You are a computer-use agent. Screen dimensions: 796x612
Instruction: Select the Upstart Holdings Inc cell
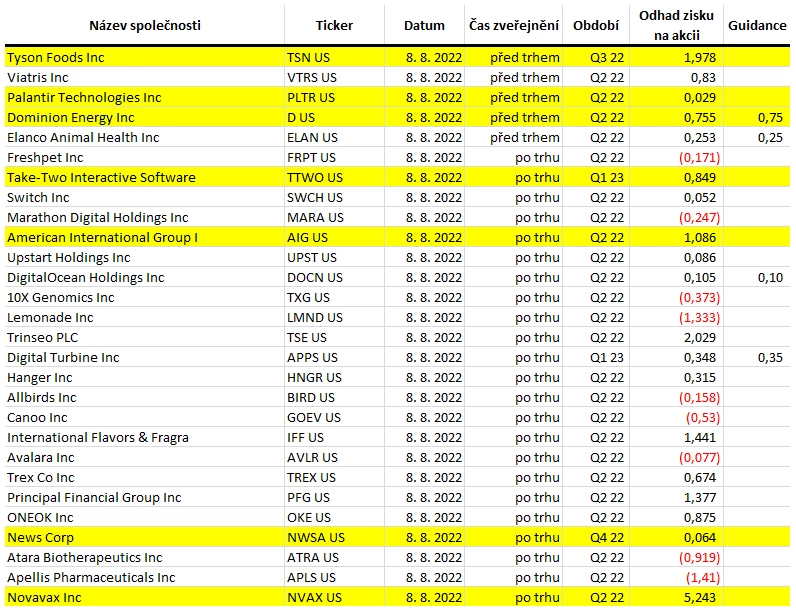click(145, 257)
